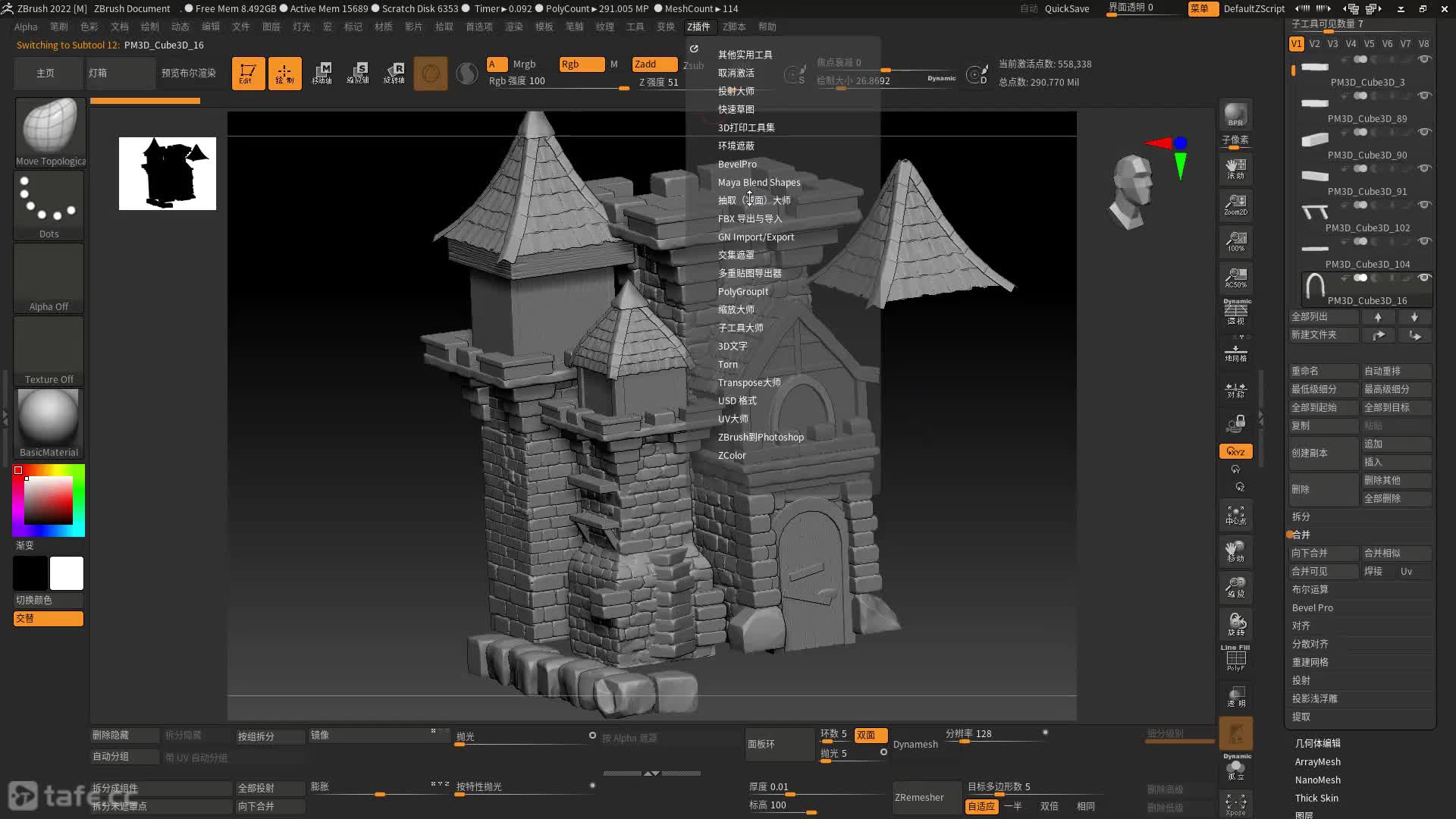The image size is (1456, 819).
Task: Activate the Move (移动轴) gizmo icon
Action: pyautogui.click(x=322, y=74)
